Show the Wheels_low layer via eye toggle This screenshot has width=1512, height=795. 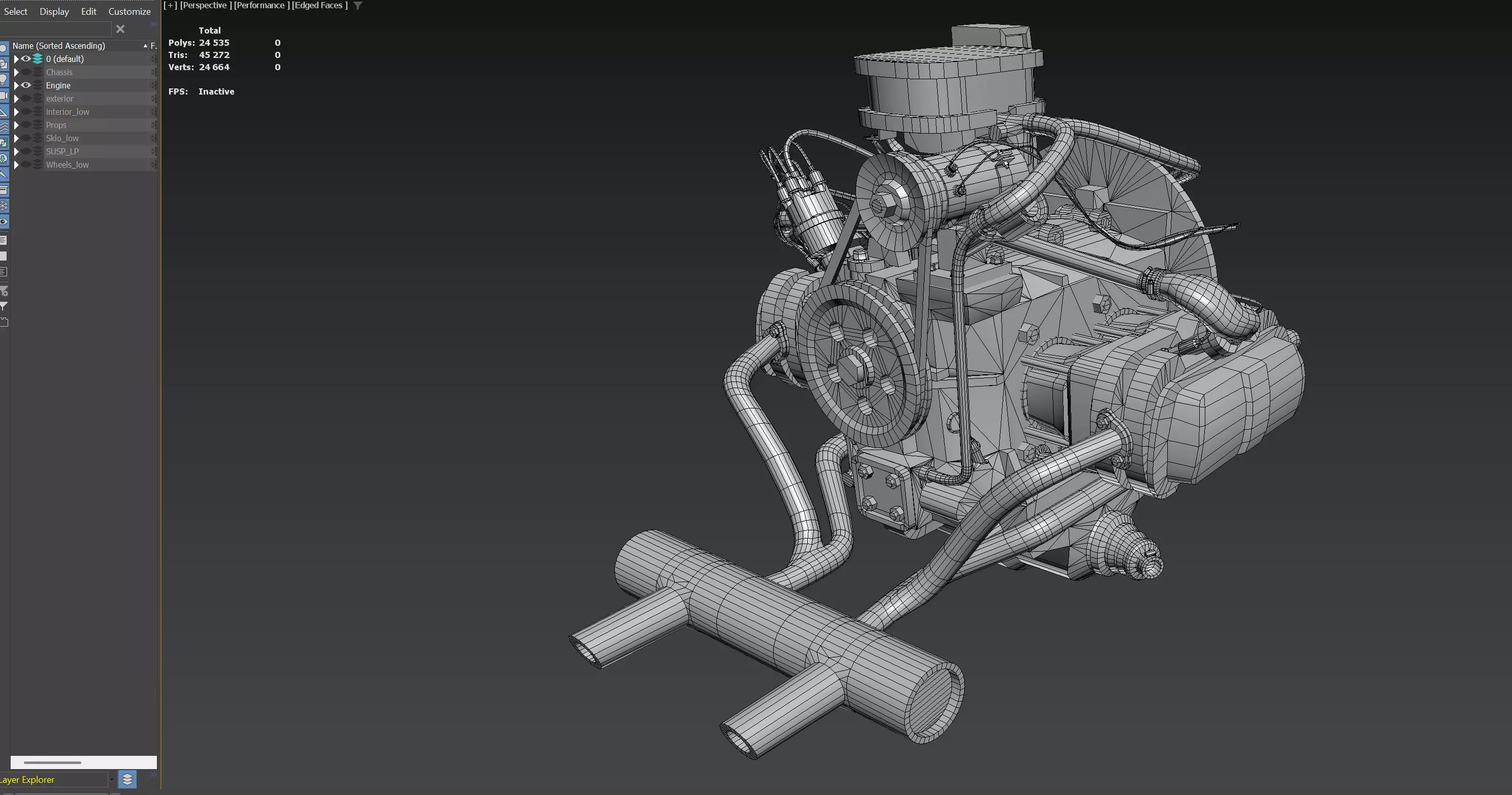pos(26,165)
